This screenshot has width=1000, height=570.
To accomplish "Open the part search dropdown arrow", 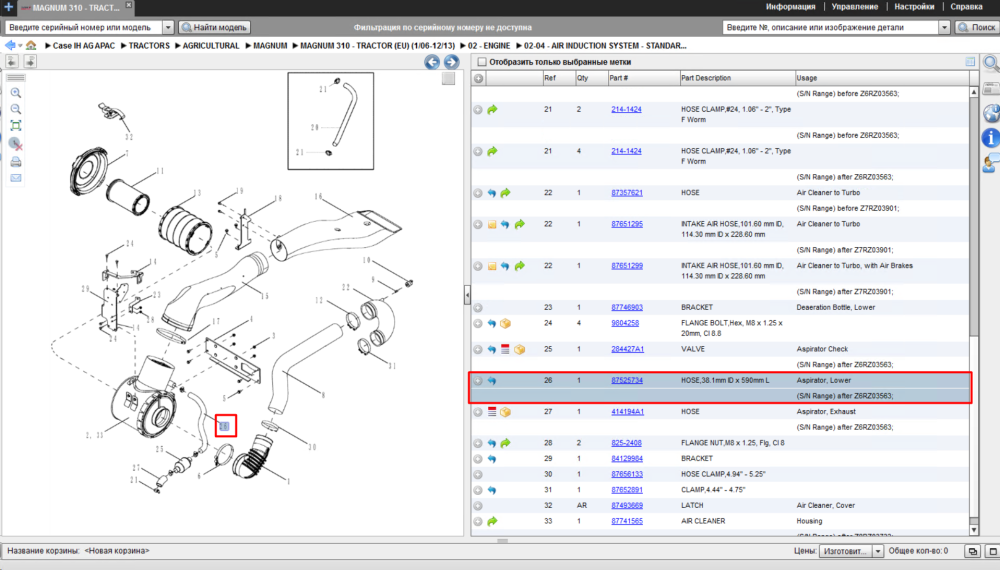I will [x=945, y=27].
